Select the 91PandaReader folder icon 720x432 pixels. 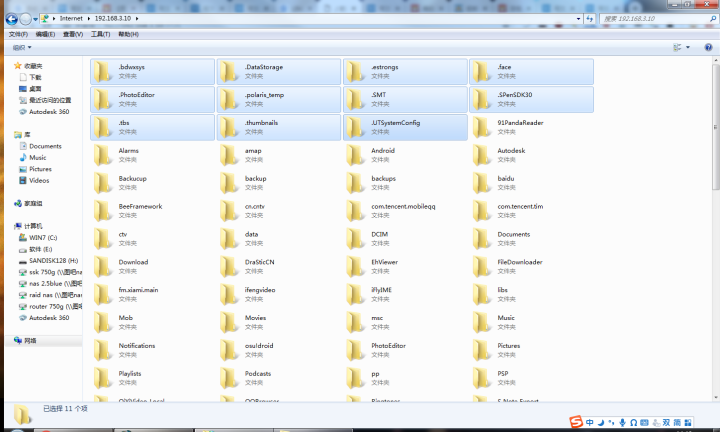click(482, 128)
